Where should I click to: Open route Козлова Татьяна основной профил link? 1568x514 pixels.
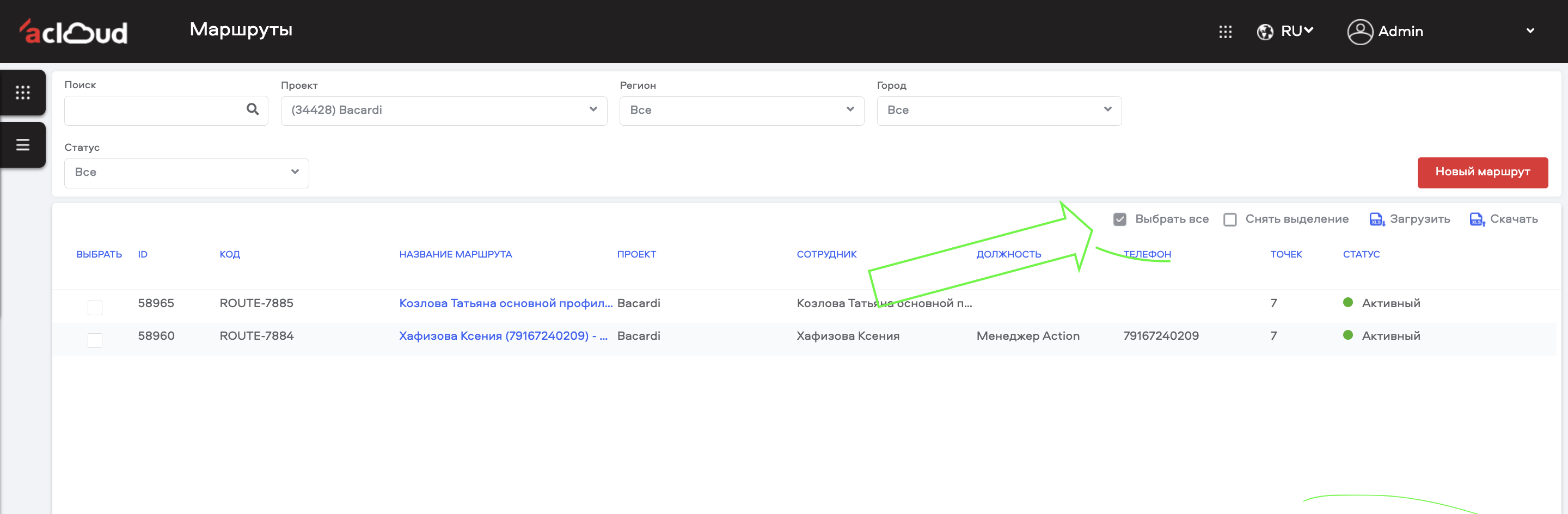[505, 303]
